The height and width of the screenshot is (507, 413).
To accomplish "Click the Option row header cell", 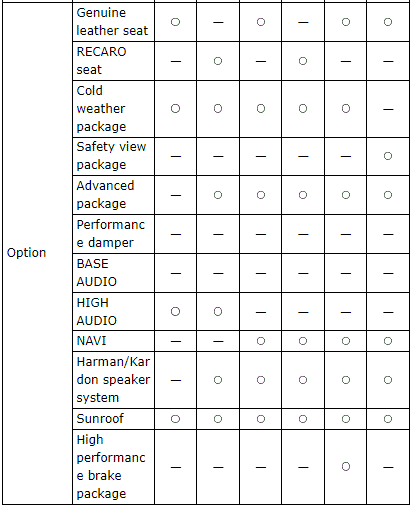I will coord(37,253).
